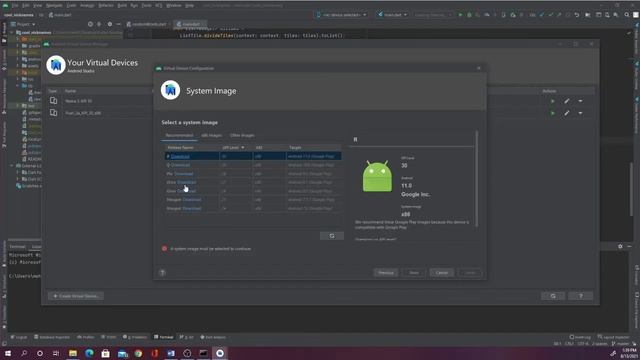The height and width of the screenshot is (360, 640).
Task: Open the actions dropdown for Pixel 3a device
Action: pos(580,113)
